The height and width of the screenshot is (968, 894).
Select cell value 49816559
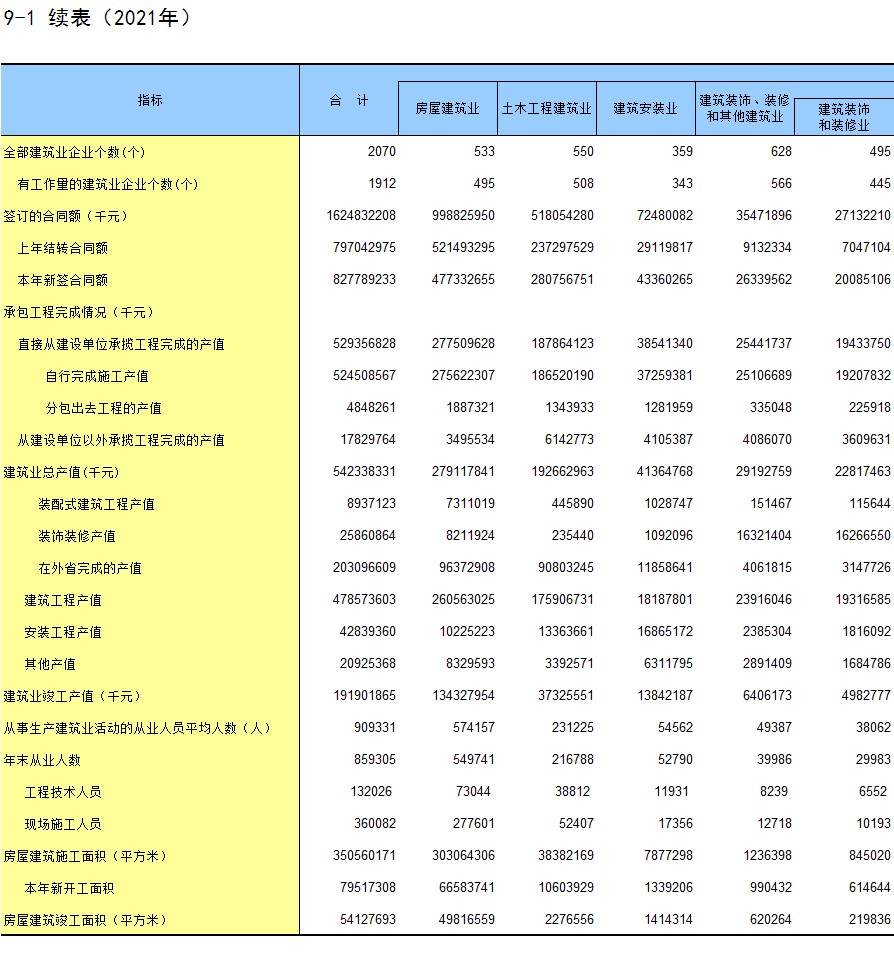click(467, 920)
